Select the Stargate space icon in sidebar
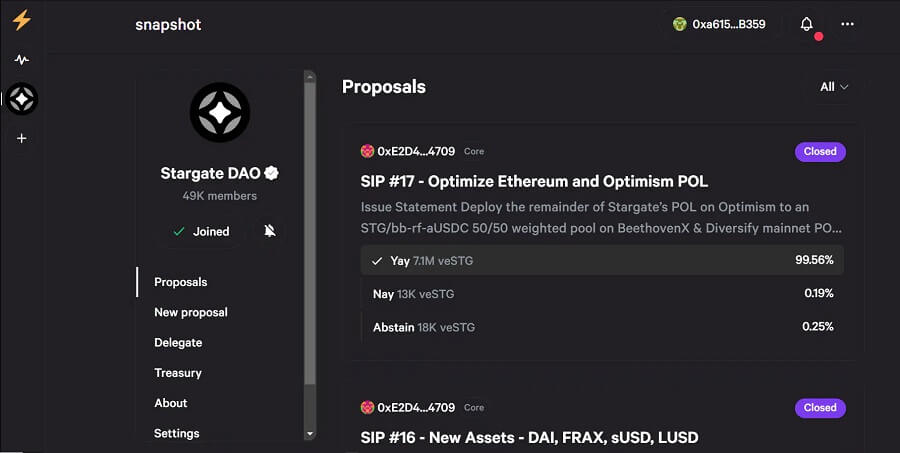900x453 pixels. [22, 99]
